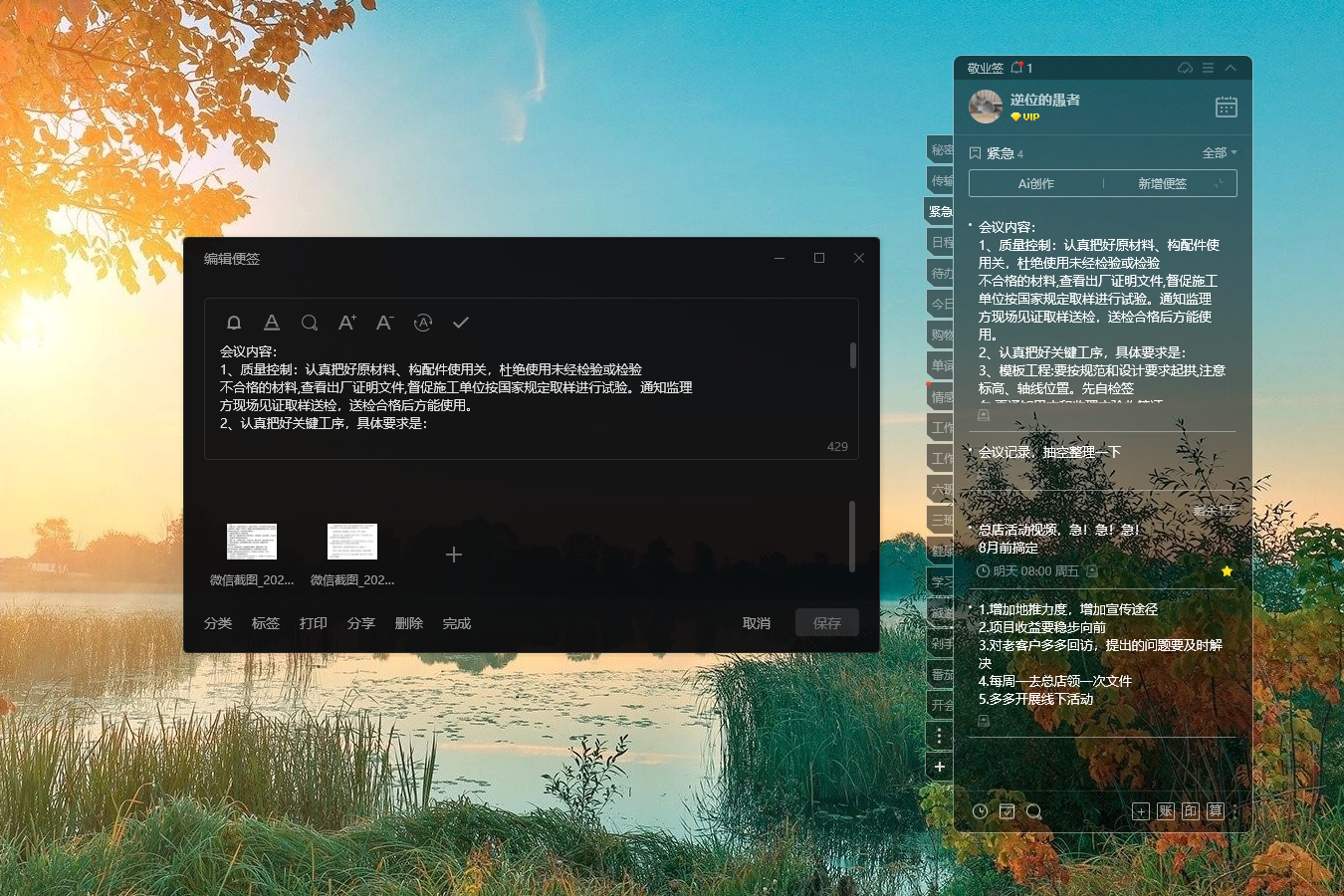1344x896 pixels.
Task: Select the 日程 category tab
Action: click(941, 242)
